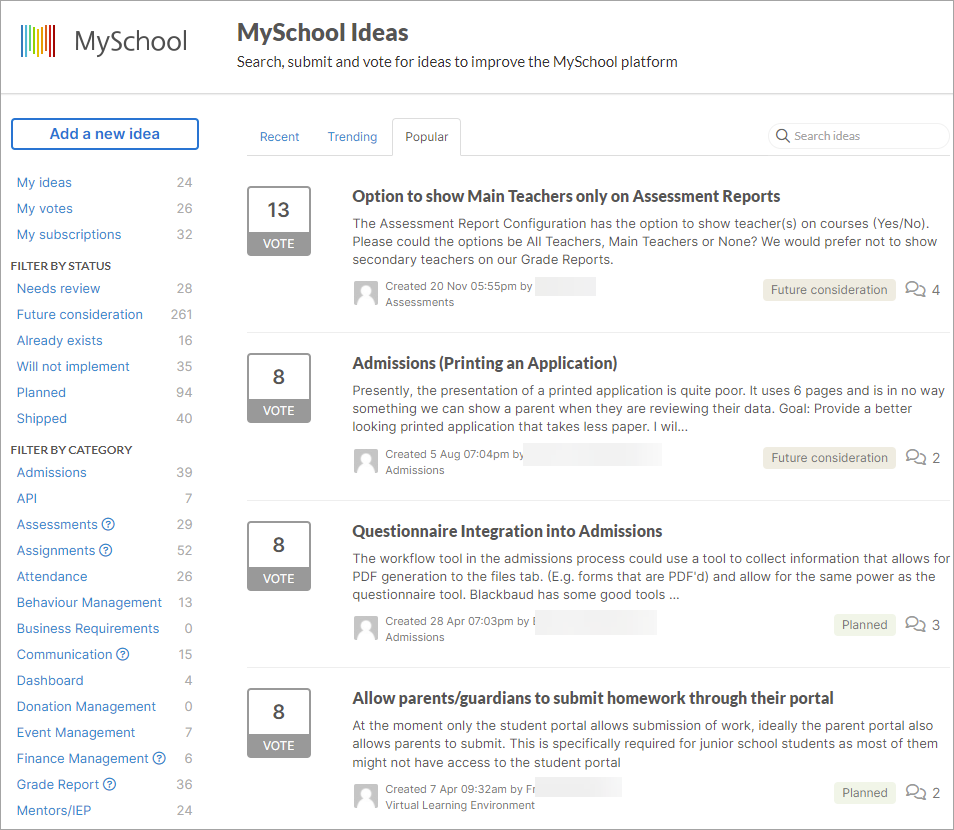This screenshot has width=954, height=830.
Task: Open My ideas list
Action: [x=44, y=183]
